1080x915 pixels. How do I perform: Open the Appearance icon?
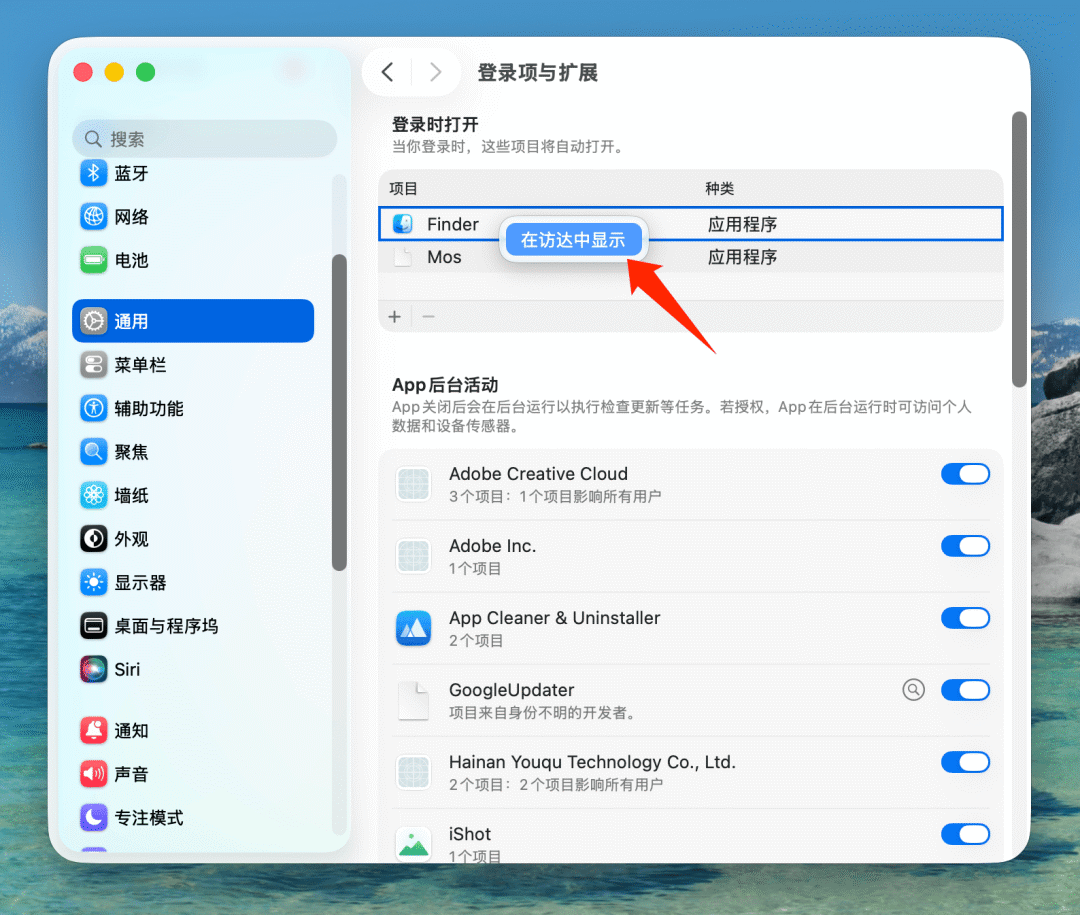point(94,538)
